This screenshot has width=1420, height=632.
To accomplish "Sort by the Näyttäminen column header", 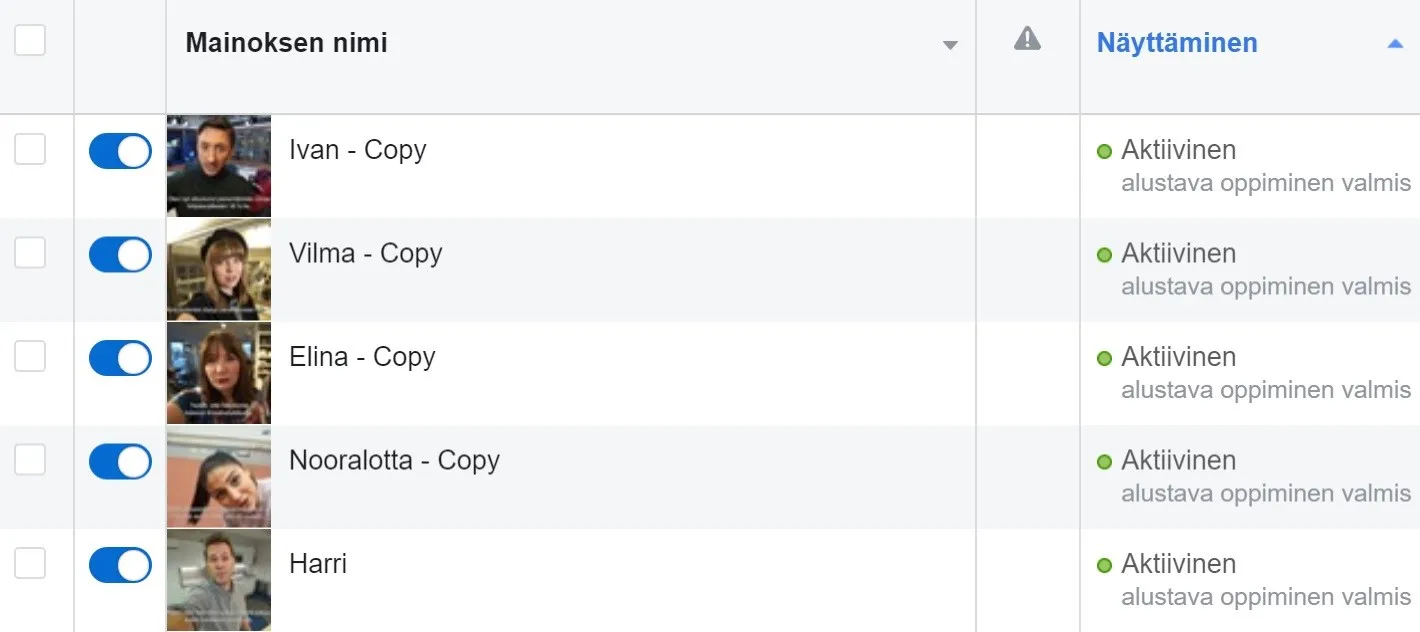I will (x=1177, y=43).
